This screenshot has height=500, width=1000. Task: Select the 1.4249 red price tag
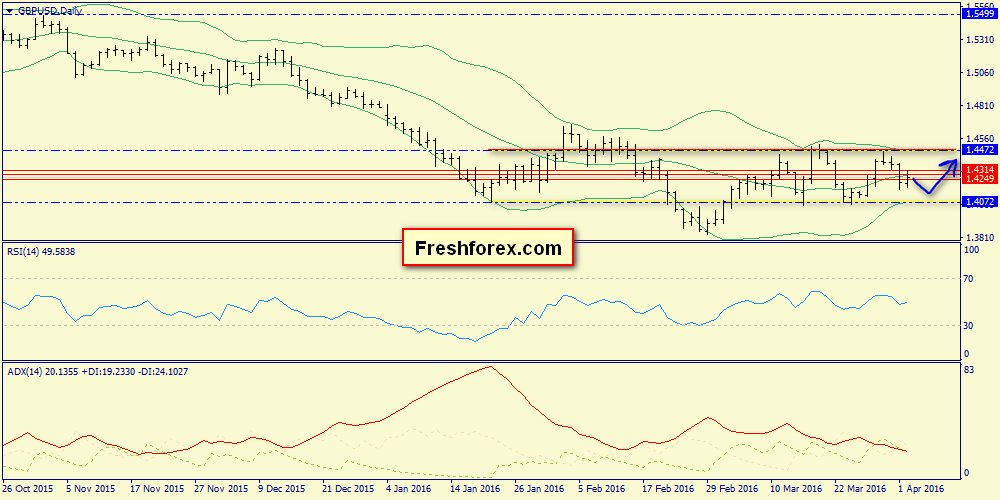point(978,178)
